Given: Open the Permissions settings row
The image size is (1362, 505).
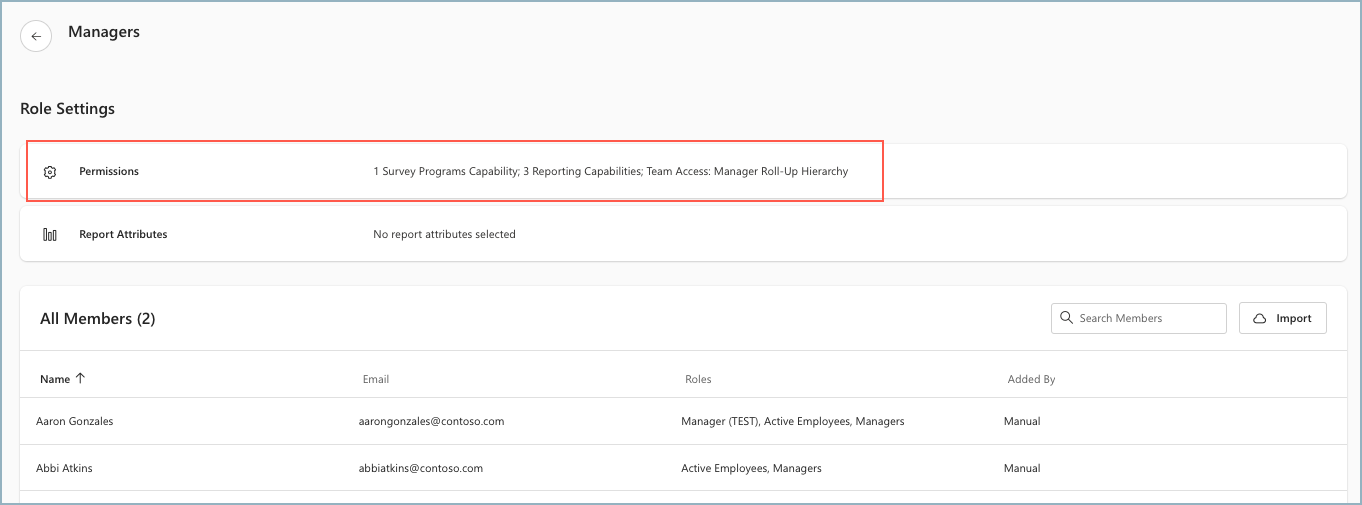Looking at the screenshot, I should [683, 171].
